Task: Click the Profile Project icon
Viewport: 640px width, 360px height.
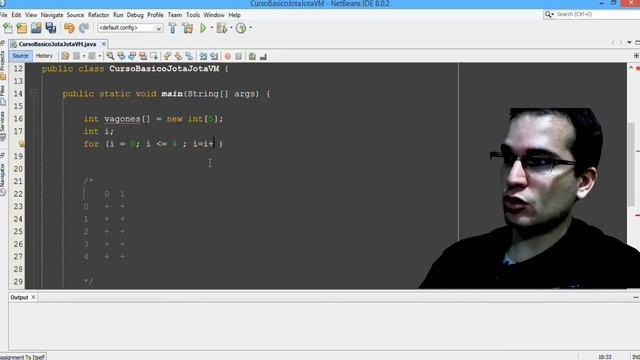Action: click(241, 28)
